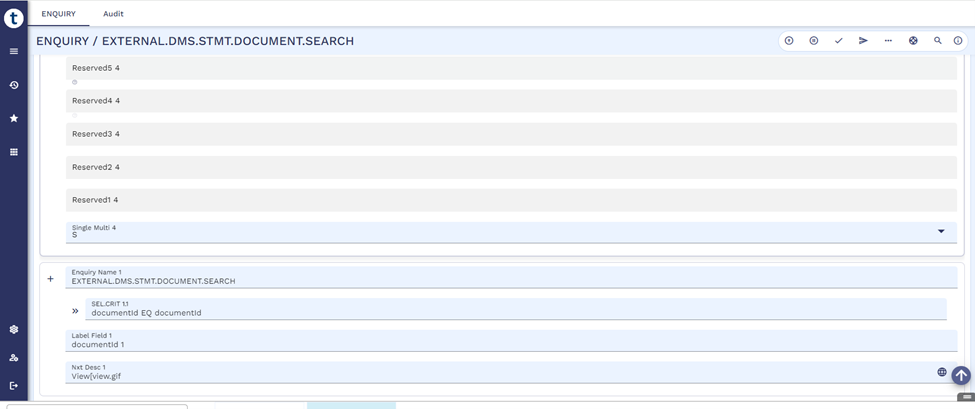
Task: Click the SEL.CRIT 1.1 input field
Action: pyautogui.click(x=515, y=309)
